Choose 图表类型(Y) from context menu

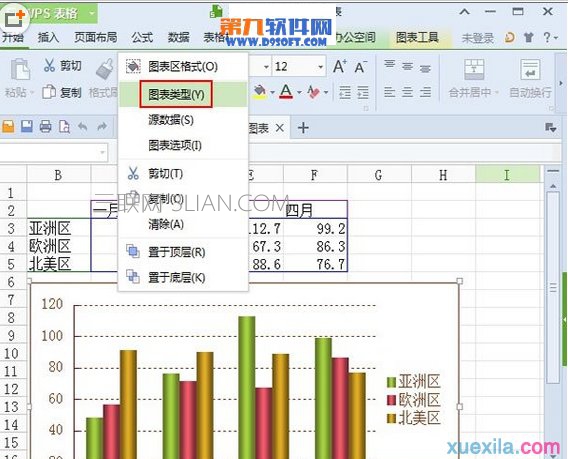pos(176,95)
